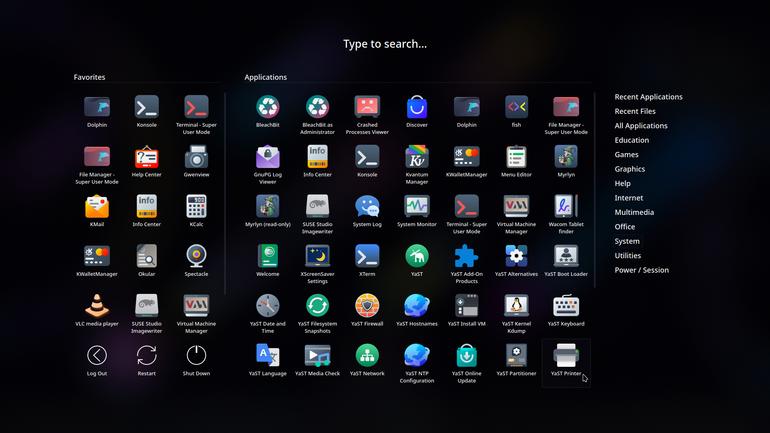The height and width of the screenshot is (433, 770).
Task: Open the Power / Session category
Action: (641, 270)
